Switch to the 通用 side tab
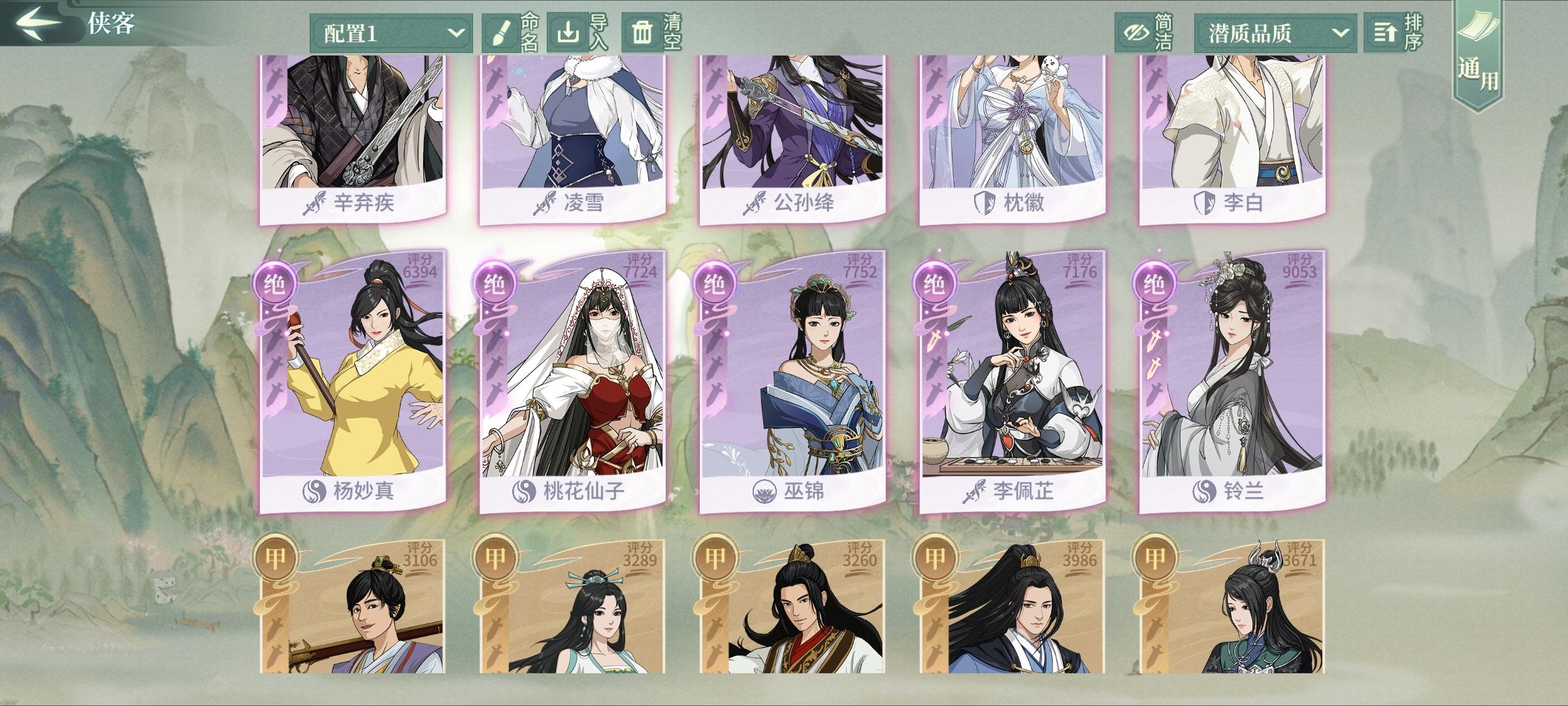 coord(1478,56)
